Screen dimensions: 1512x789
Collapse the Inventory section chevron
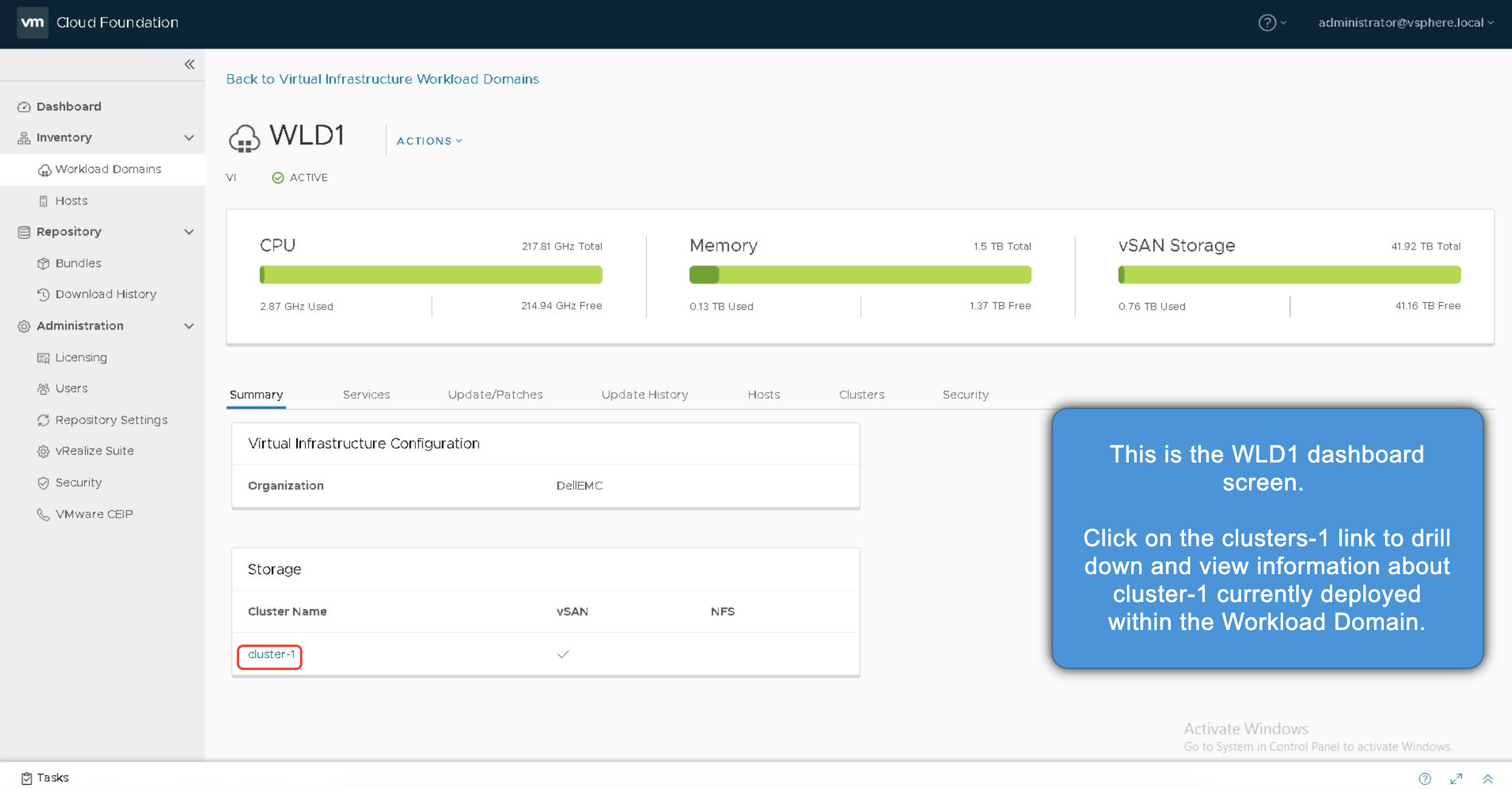point(189,138)
